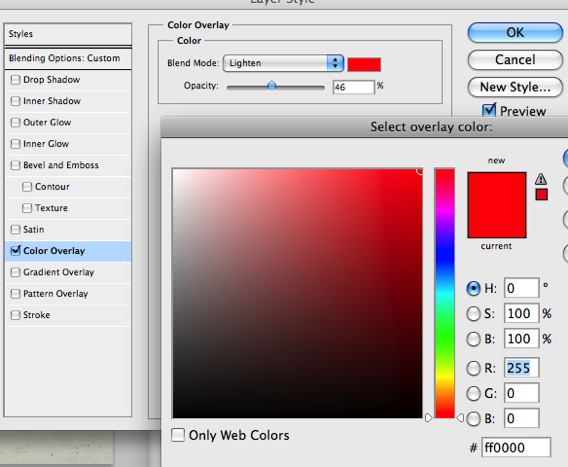The image size is (568, 467).
Task: Uncheck the Color Overlay checkbox
Action: pos(16,250)
